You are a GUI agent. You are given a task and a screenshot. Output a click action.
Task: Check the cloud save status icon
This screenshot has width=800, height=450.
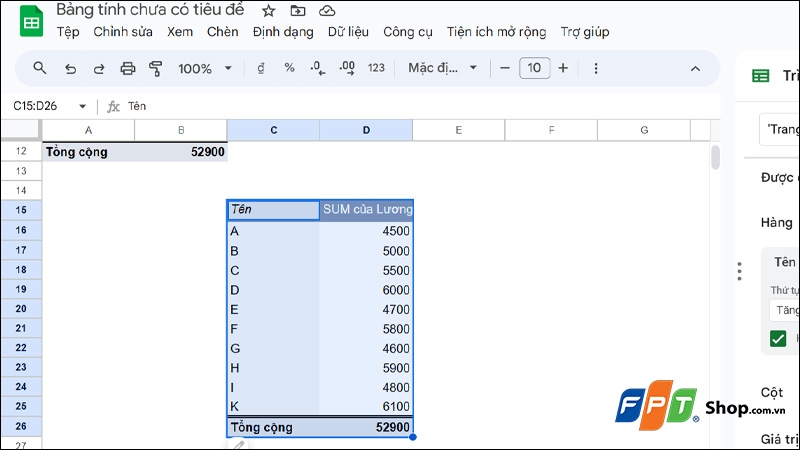327,11
